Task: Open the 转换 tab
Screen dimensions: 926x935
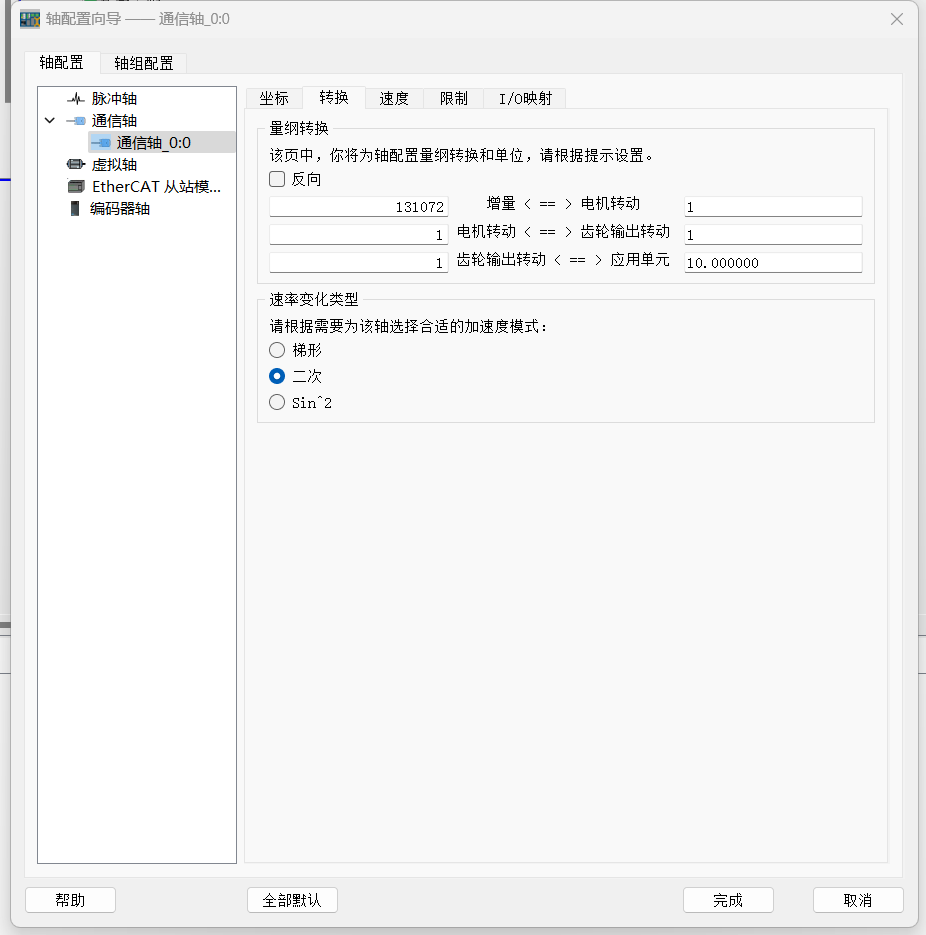Action: tap(334, 98)
